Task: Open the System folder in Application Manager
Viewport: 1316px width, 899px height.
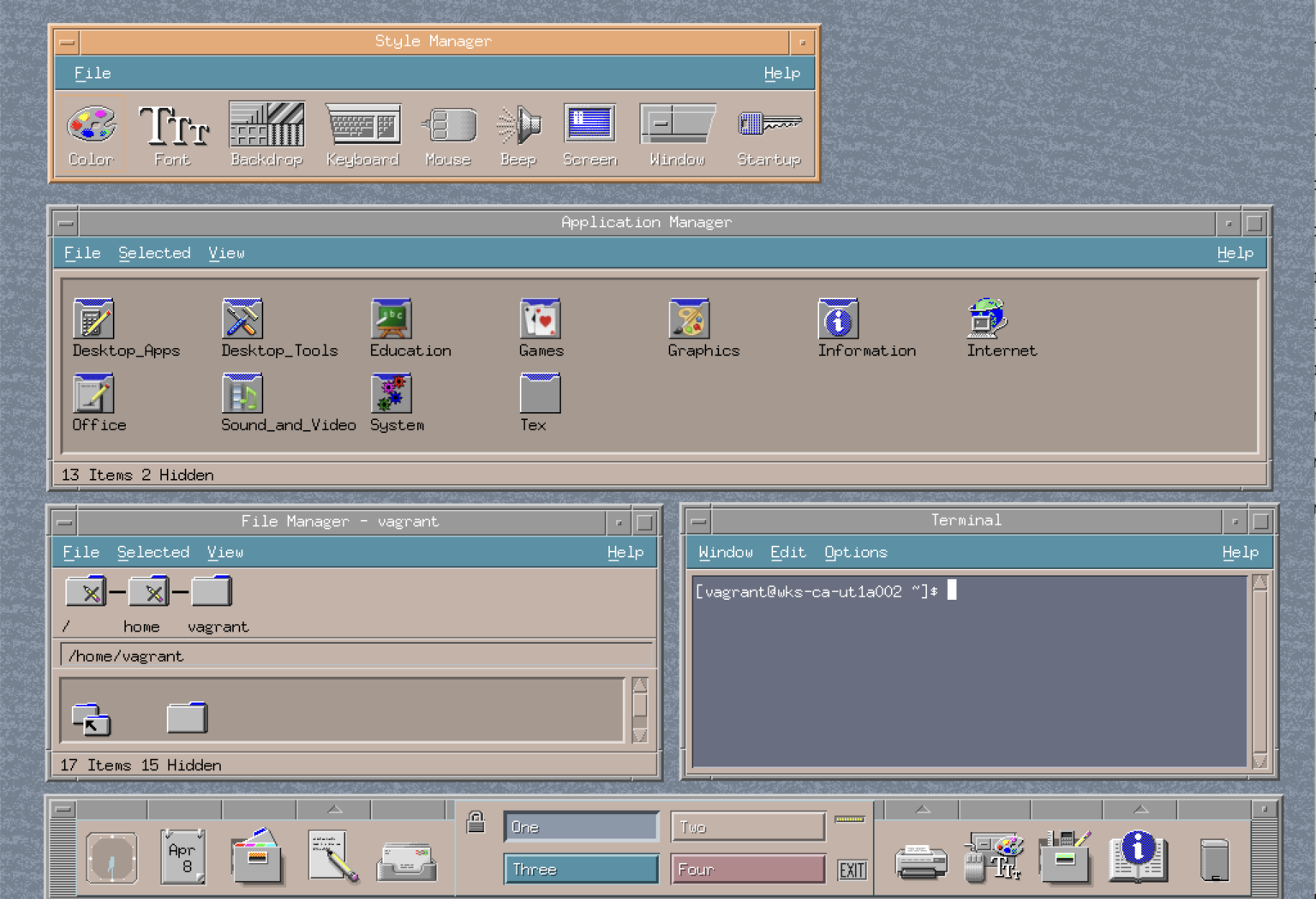Action: point(392,393)
